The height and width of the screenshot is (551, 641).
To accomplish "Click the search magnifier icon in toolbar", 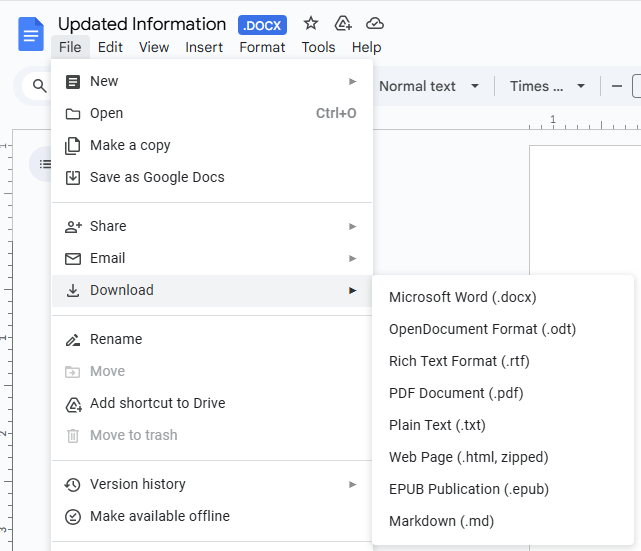I will pyautogui.click(x=40, y=86).
